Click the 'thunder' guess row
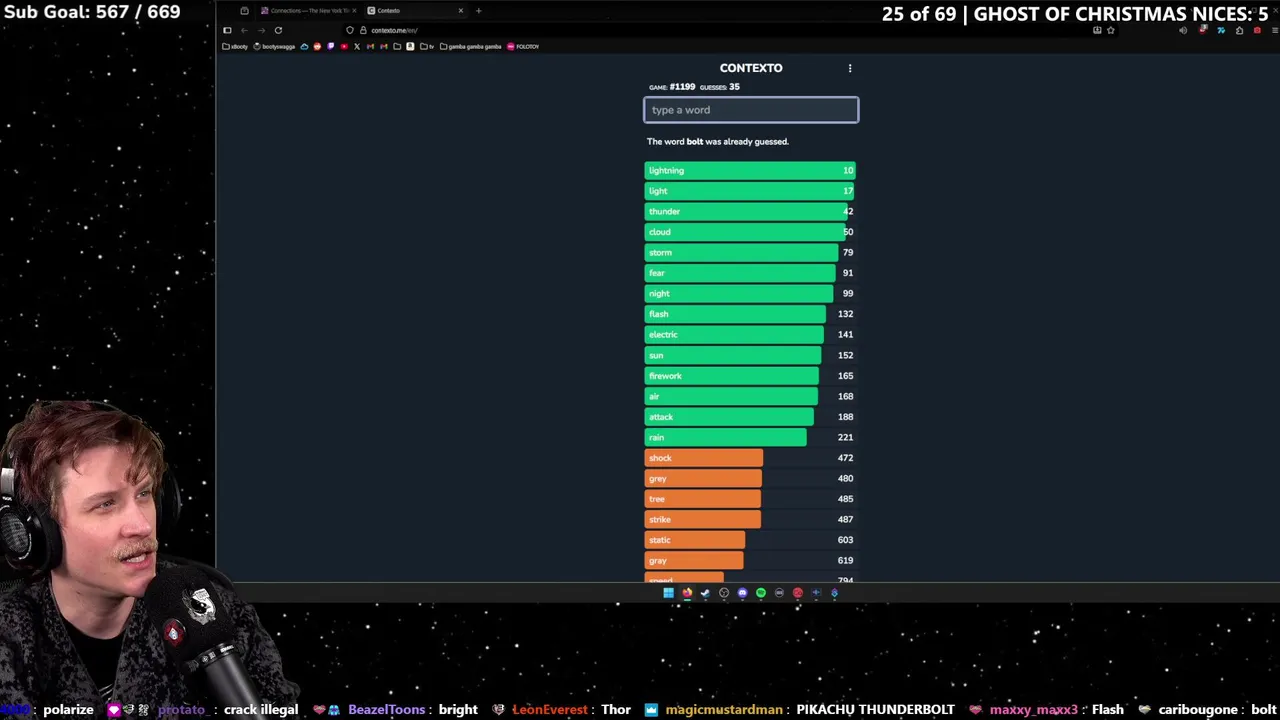 coord(750,211)
